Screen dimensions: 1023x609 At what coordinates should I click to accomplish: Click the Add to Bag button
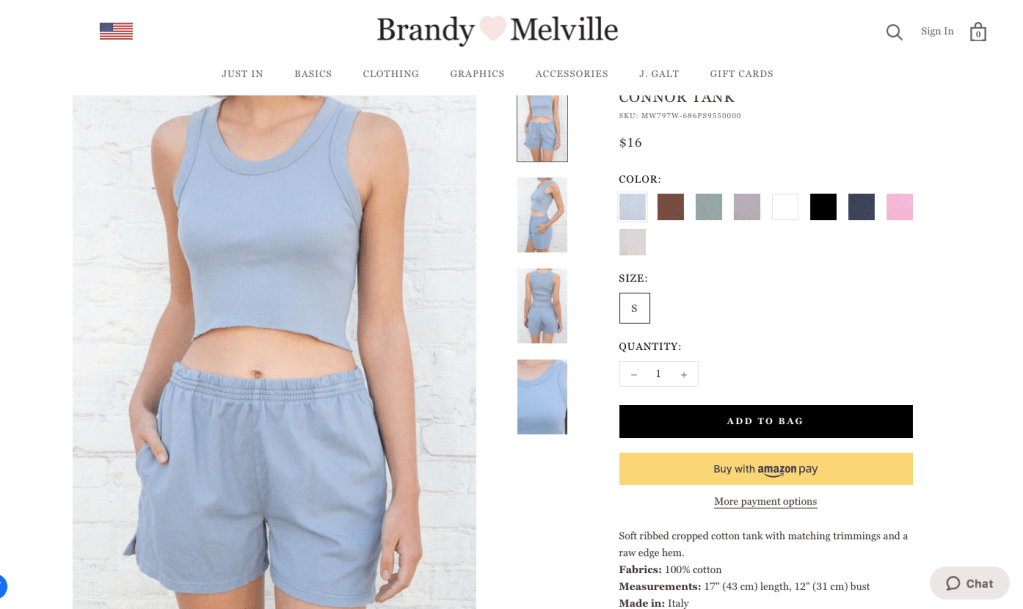click(765, 421)
